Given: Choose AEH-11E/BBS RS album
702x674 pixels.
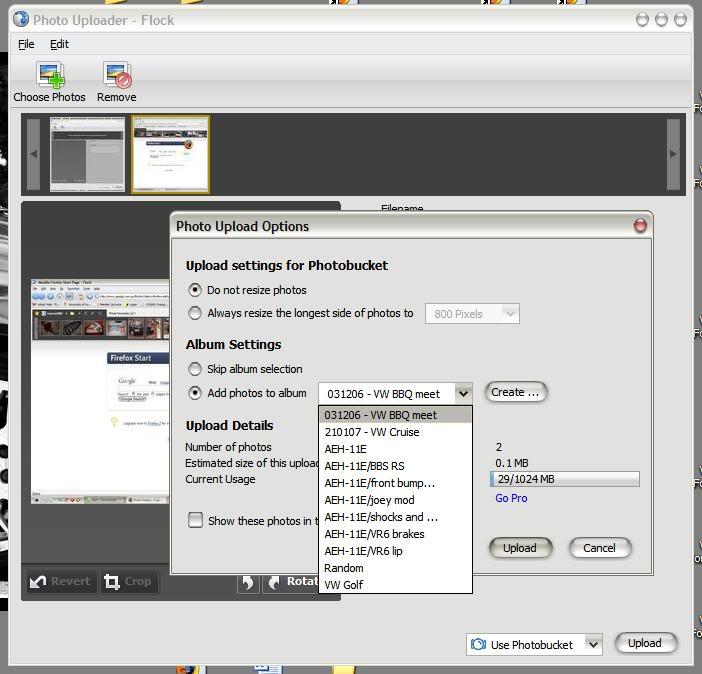Looking at the screenshot, I should 395,466.
